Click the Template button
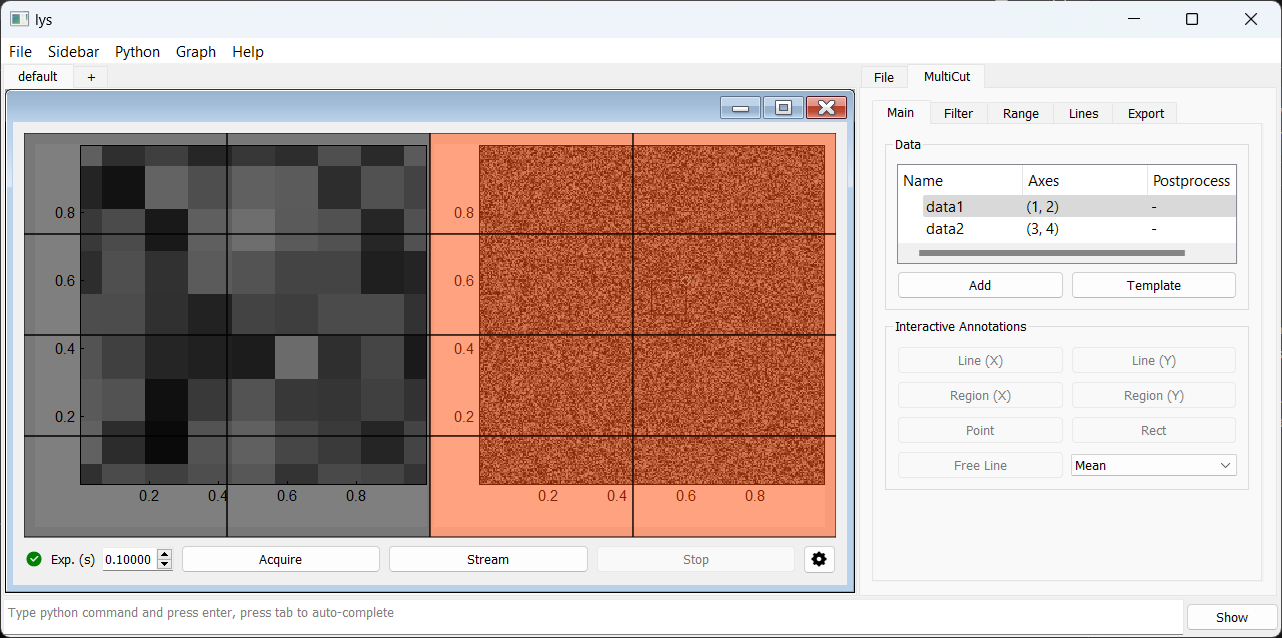This screenshot has width=1282, height=638. tap(1153, 285)
